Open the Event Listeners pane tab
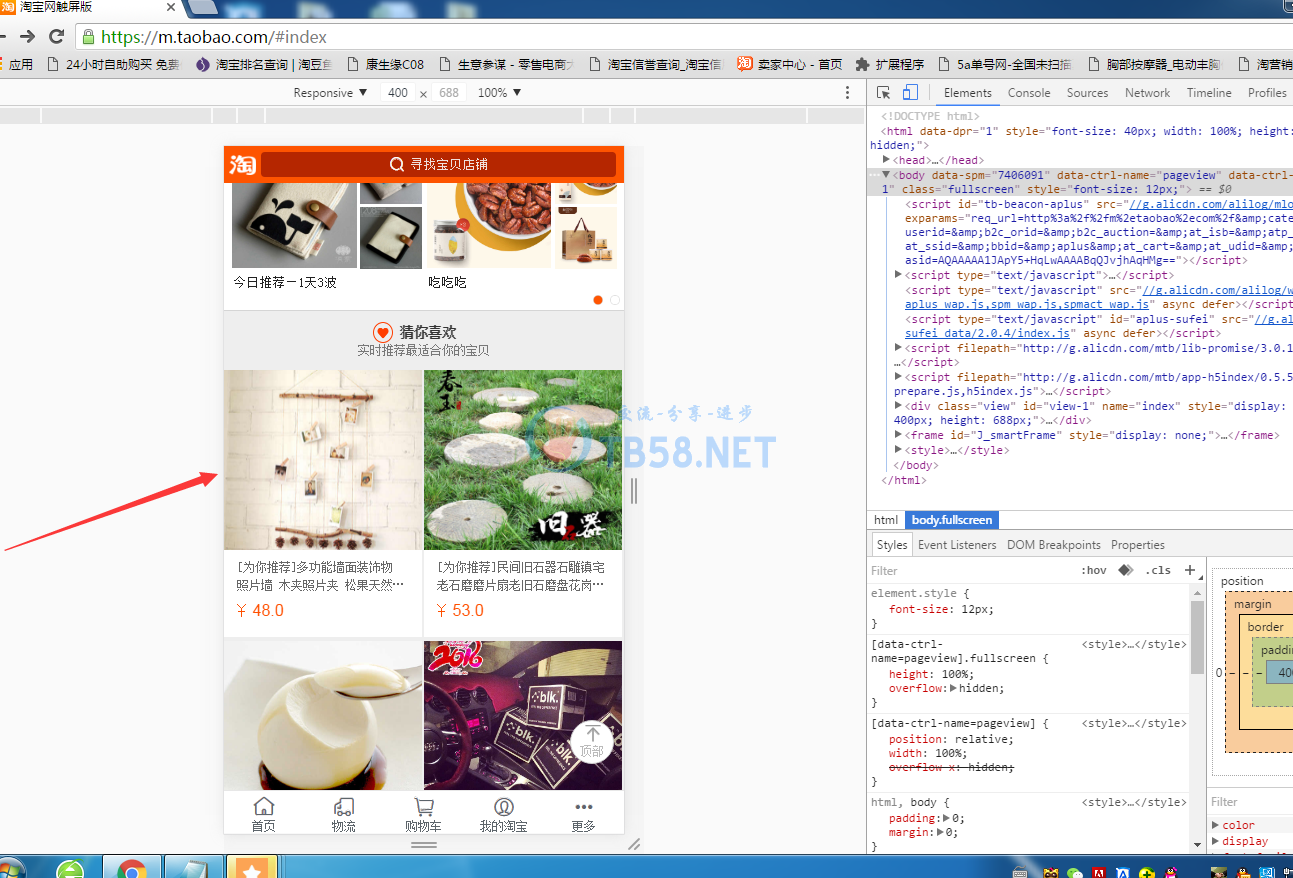 [x=957, y=545]
